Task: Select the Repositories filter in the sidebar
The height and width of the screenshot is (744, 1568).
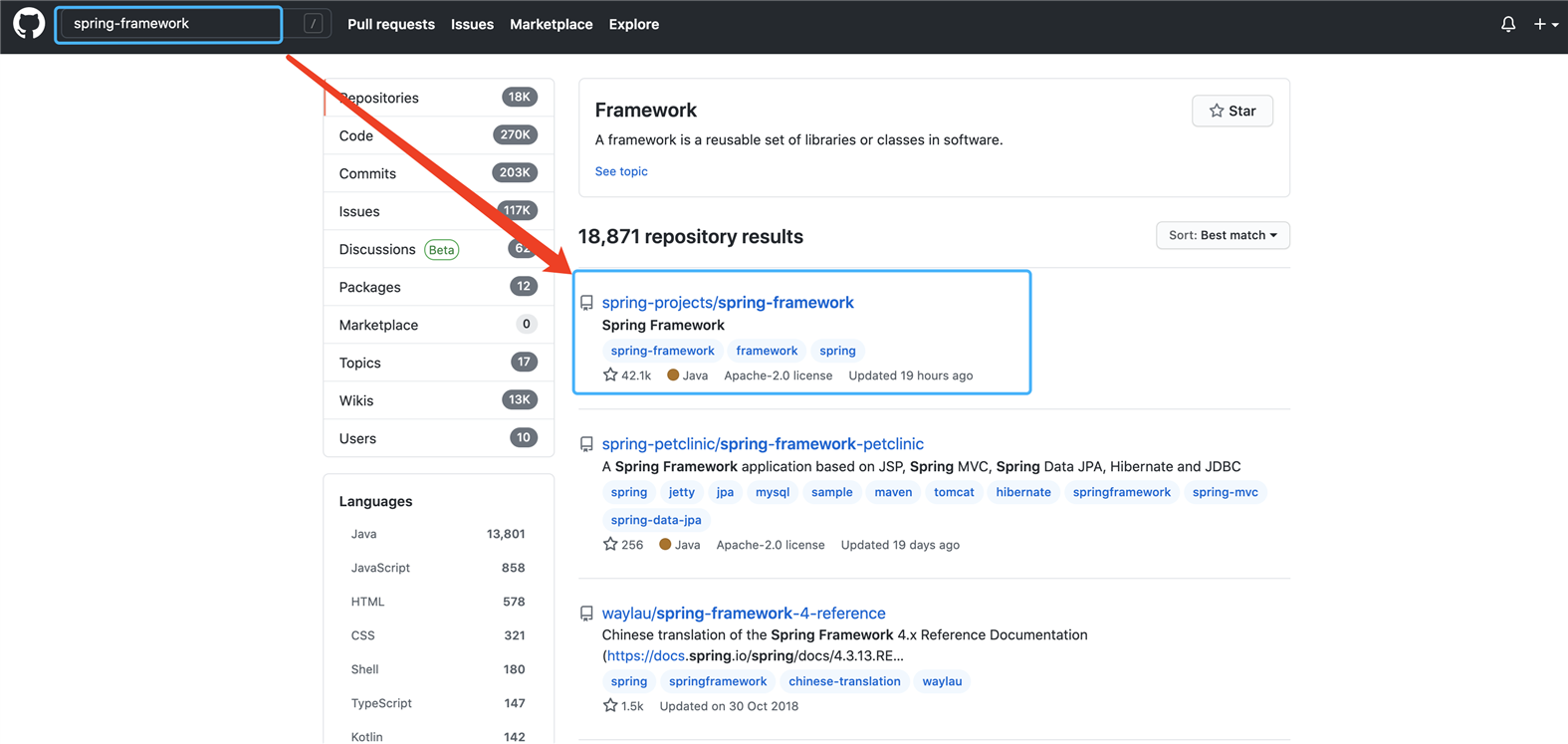Action: (439, 98)
